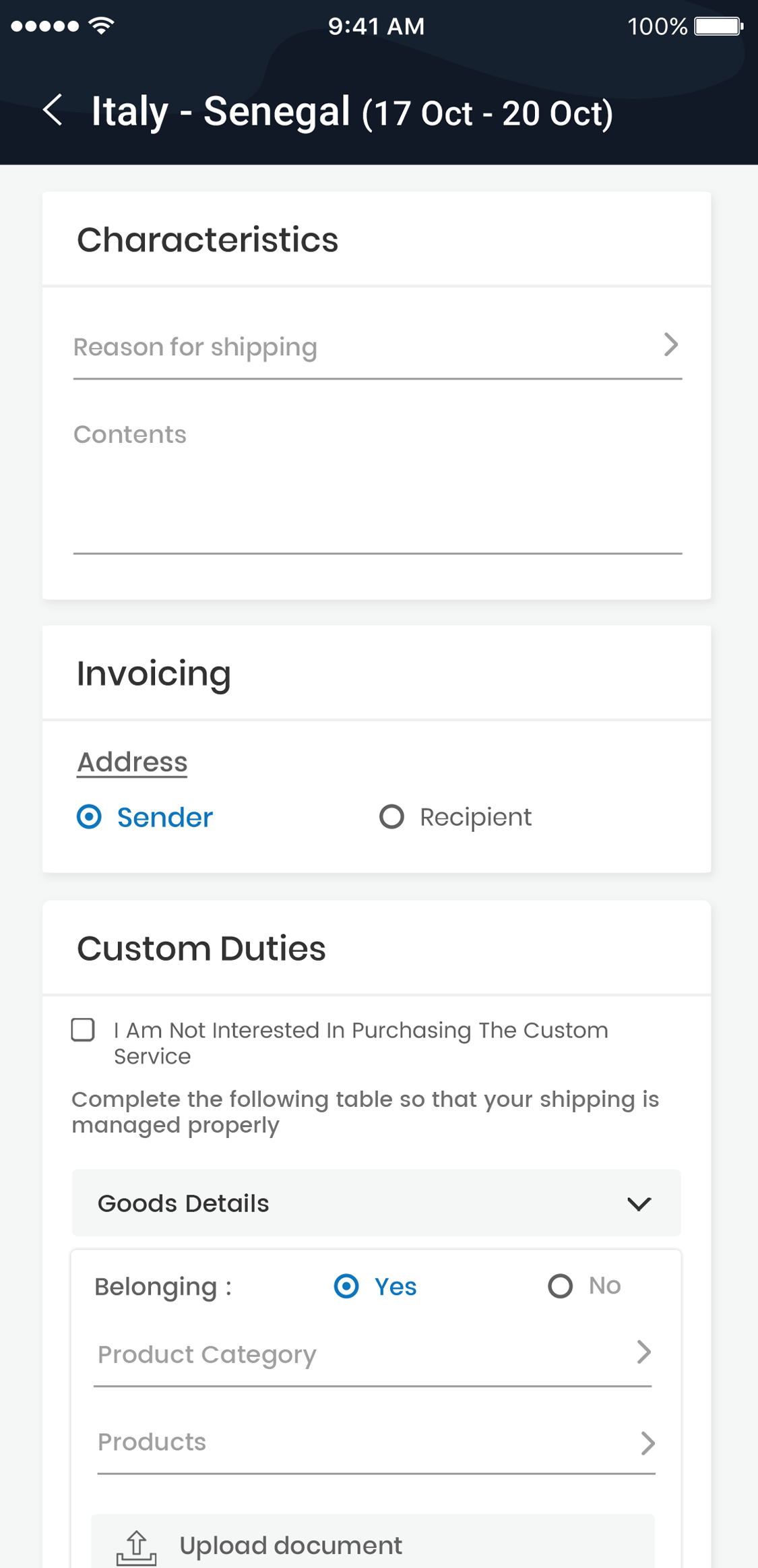The width and height of the screenshot is (758, 1568).
Task: Tap the back arrow icon
Action: click(53, 110)
